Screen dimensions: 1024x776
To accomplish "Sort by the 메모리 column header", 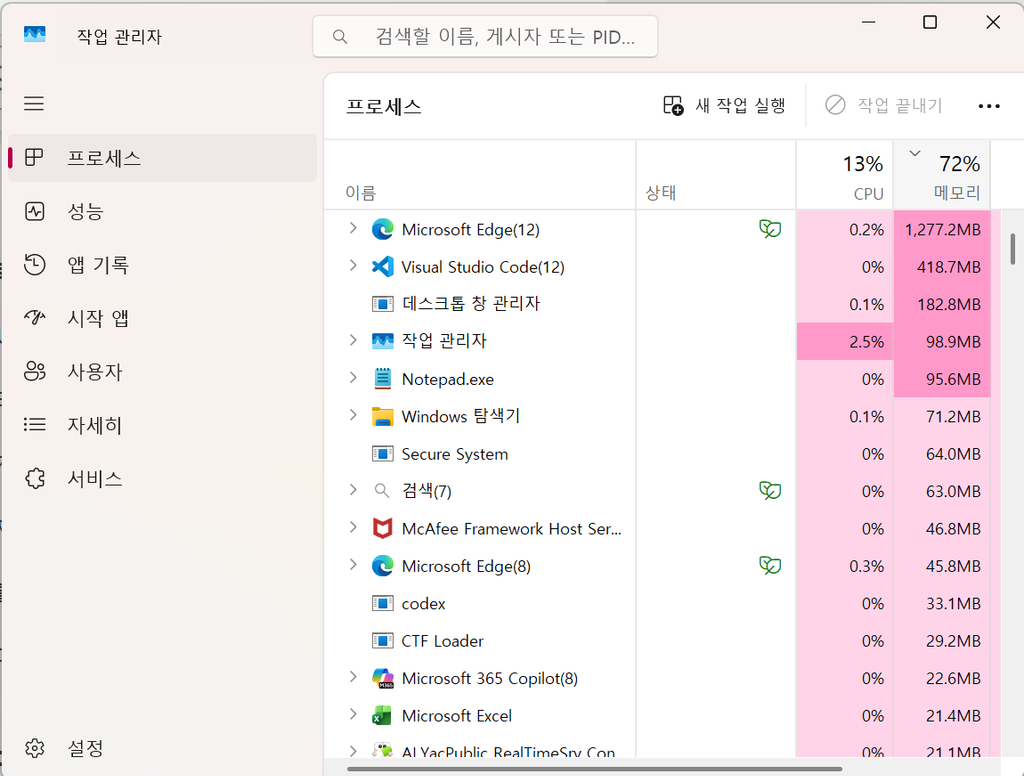I will [x=942, y=175].
